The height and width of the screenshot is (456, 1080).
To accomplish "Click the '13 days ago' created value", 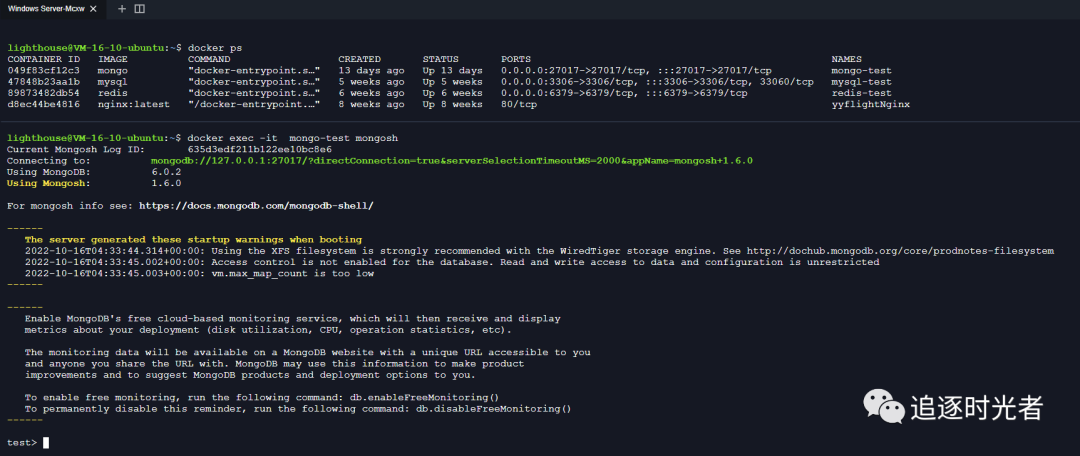I will (x=371, y=70).
